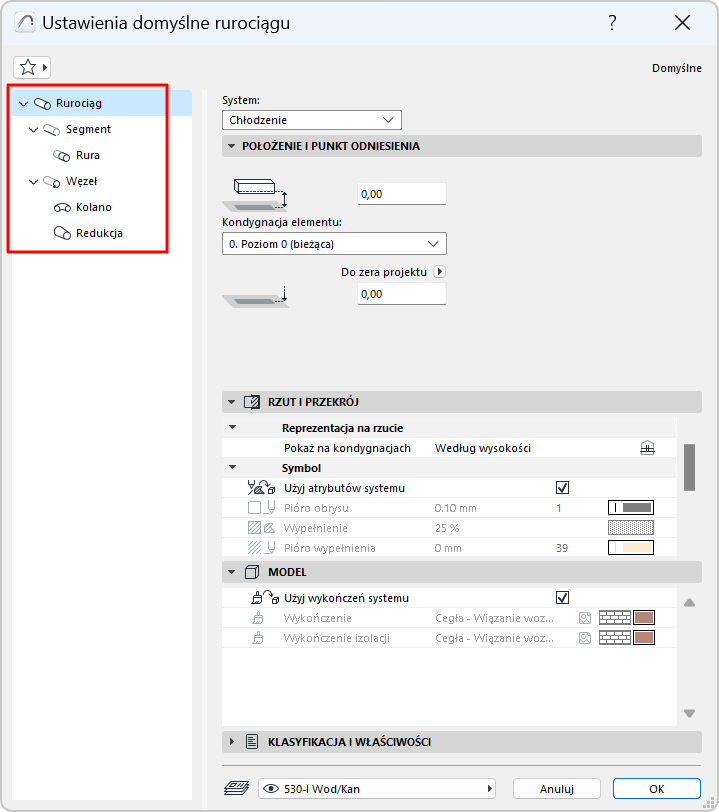Image resolution: width=719 pixels, height=812 pixels.
Task: Toggle layer visibility eye for 530-I Wod/Kan
Action: coord(271,789)
